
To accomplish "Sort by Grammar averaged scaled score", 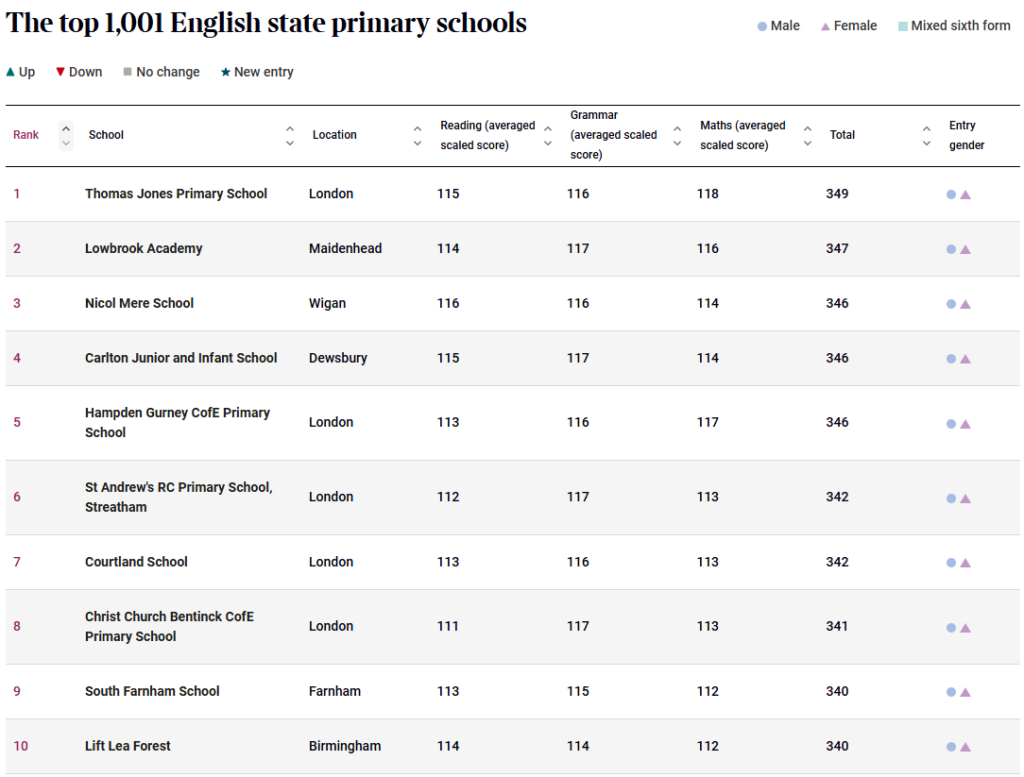I will [x=677, y=136].
